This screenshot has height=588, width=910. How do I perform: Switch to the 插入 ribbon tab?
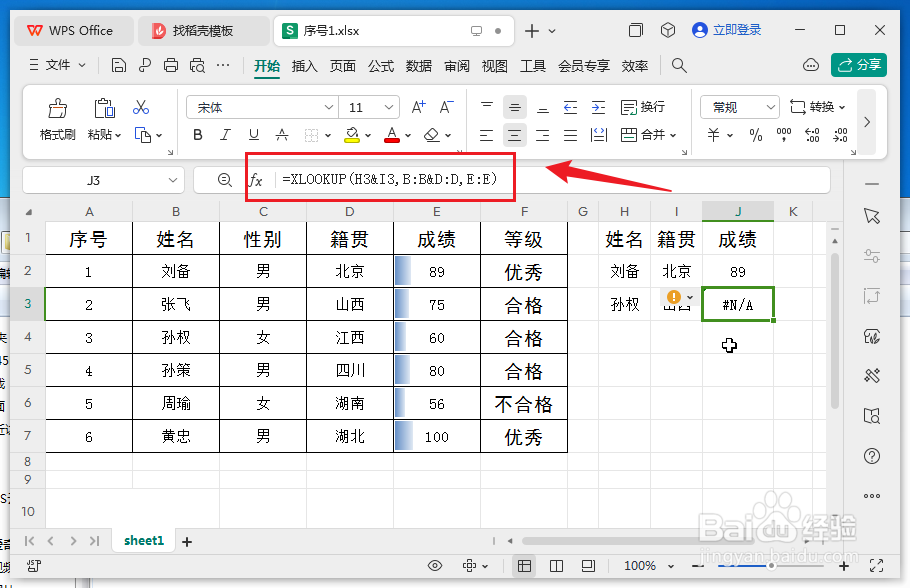point(304,67)
